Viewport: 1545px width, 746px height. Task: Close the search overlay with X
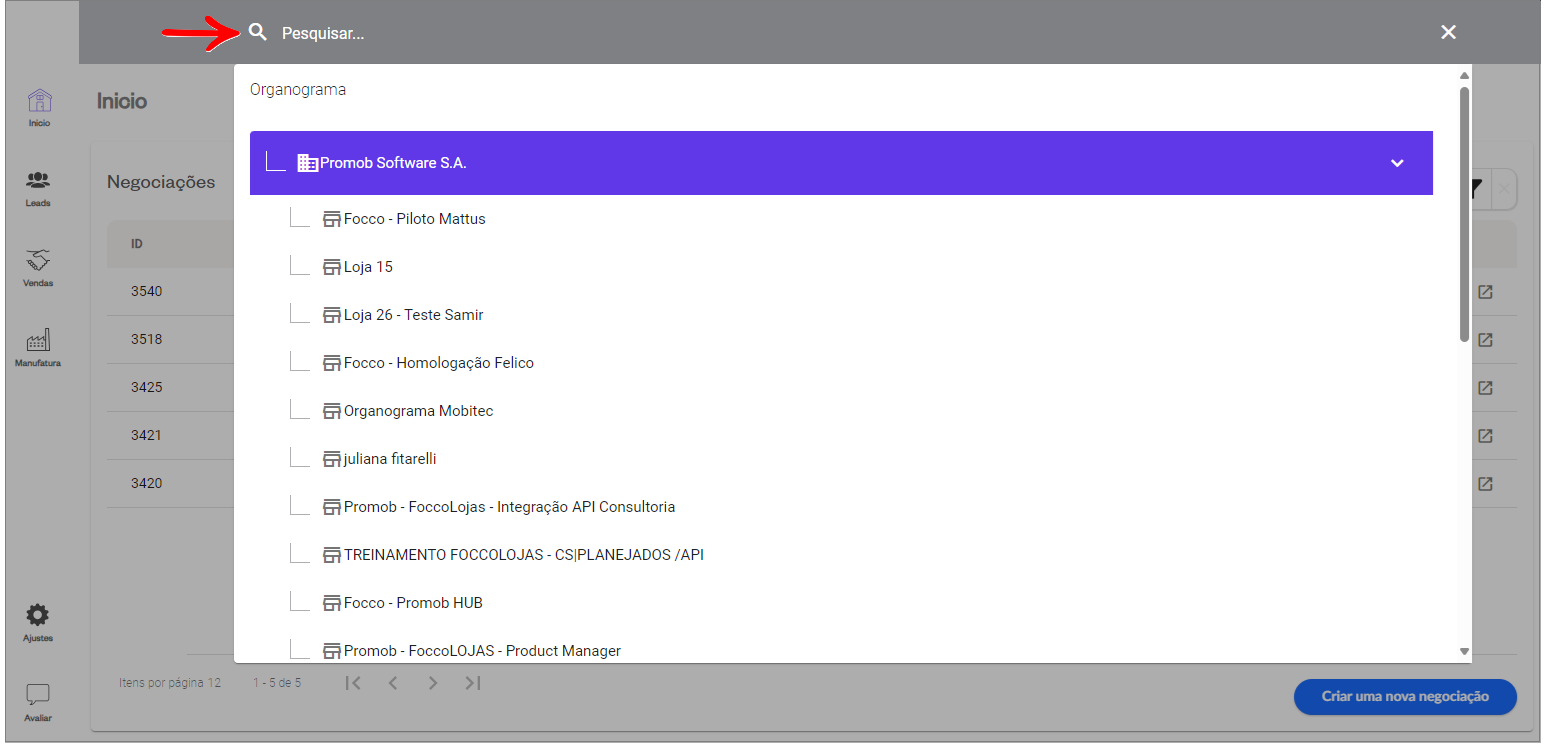click(x=1448, y=32)
